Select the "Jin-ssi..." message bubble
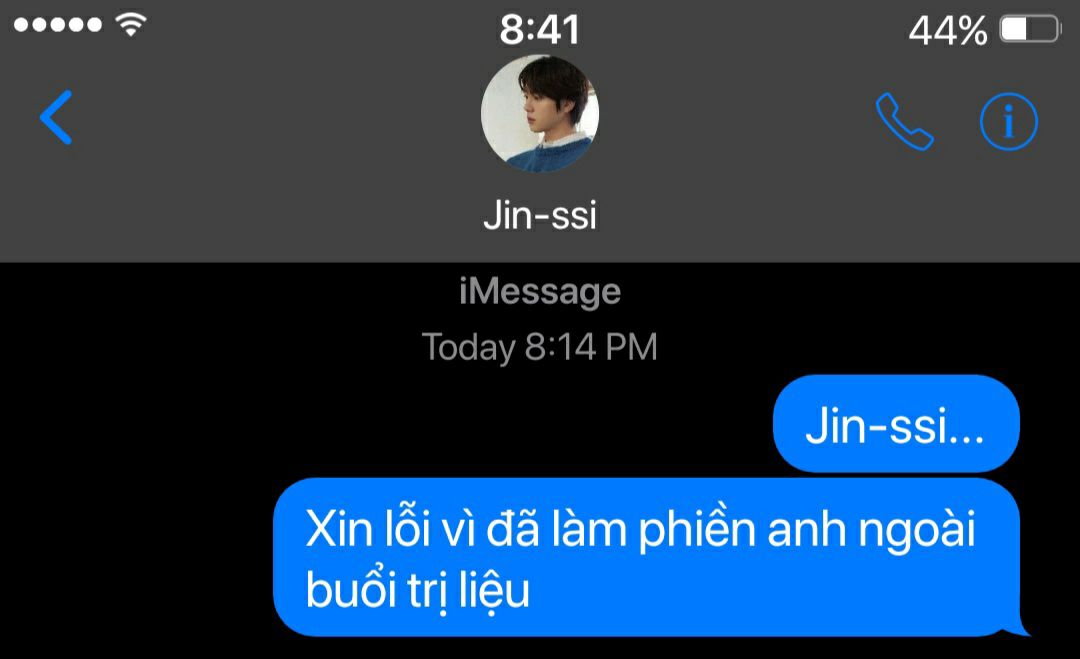This screenshot has width=1080, height=659. pos(896,423)
